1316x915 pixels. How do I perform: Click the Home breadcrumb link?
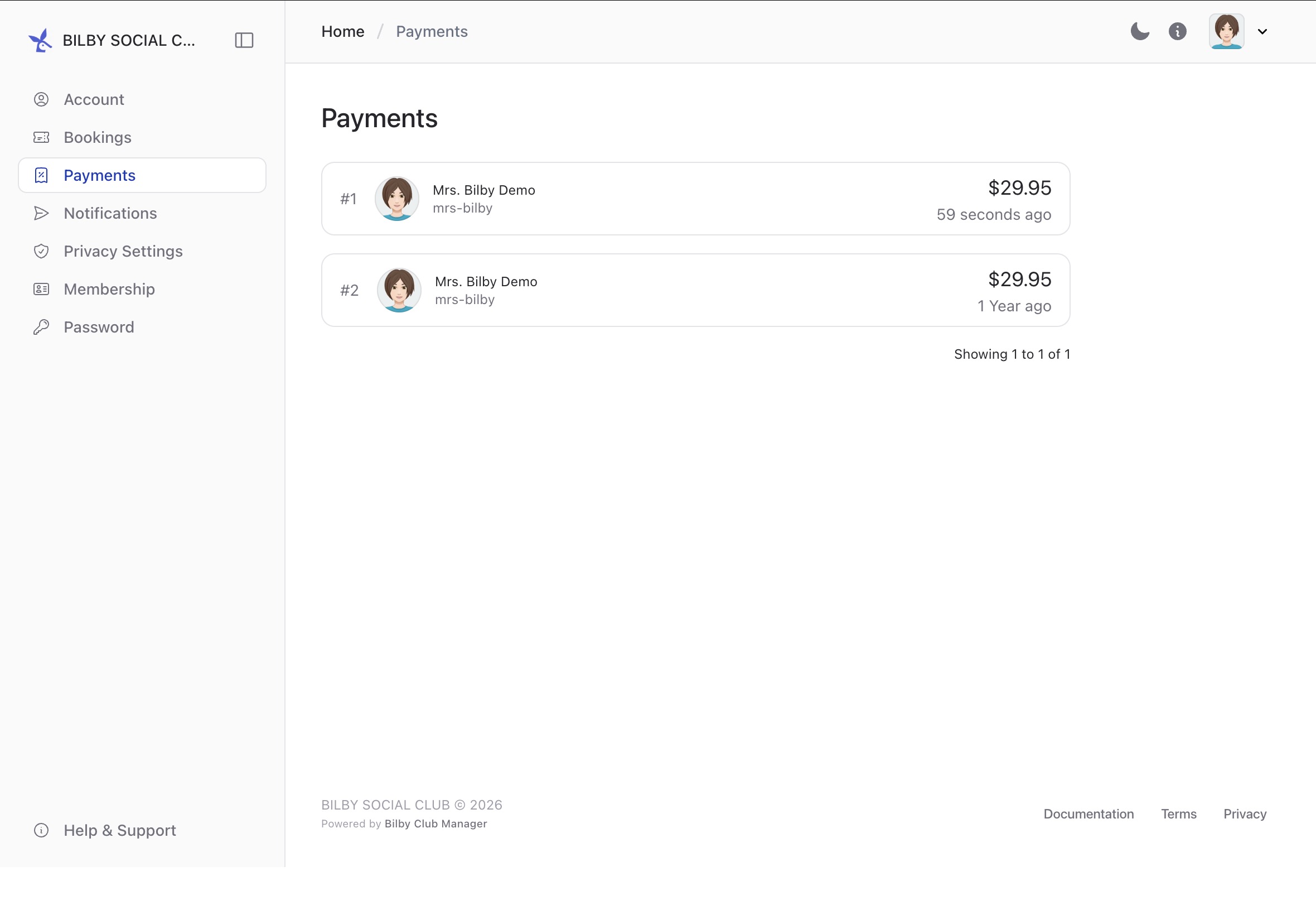point(342,32)
